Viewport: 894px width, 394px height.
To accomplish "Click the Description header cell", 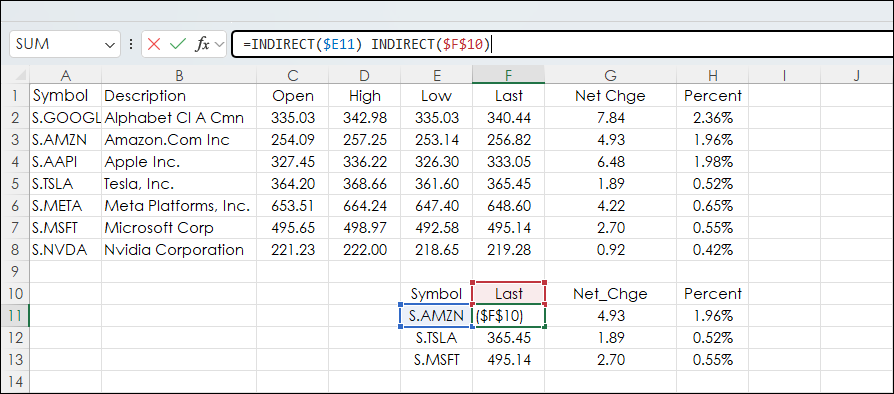I will (x=179, y=95).
